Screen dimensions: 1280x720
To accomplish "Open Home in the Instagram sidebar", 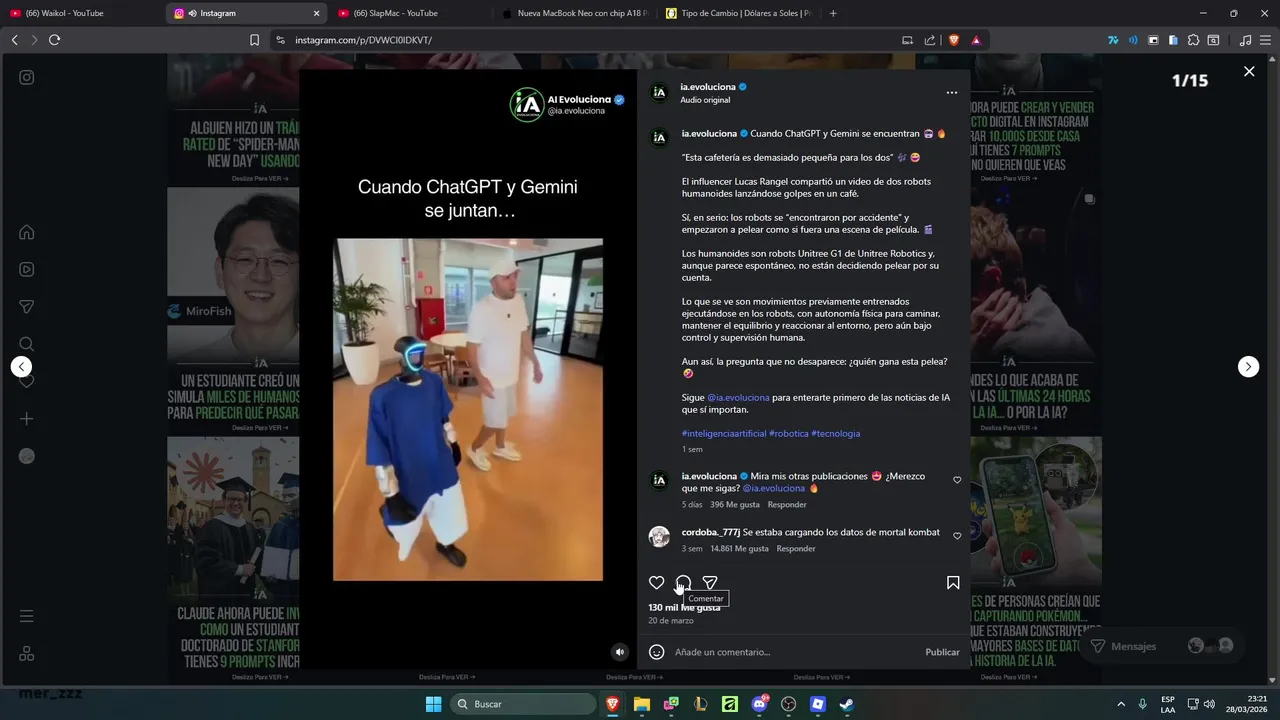I will [x=27, y=232].
